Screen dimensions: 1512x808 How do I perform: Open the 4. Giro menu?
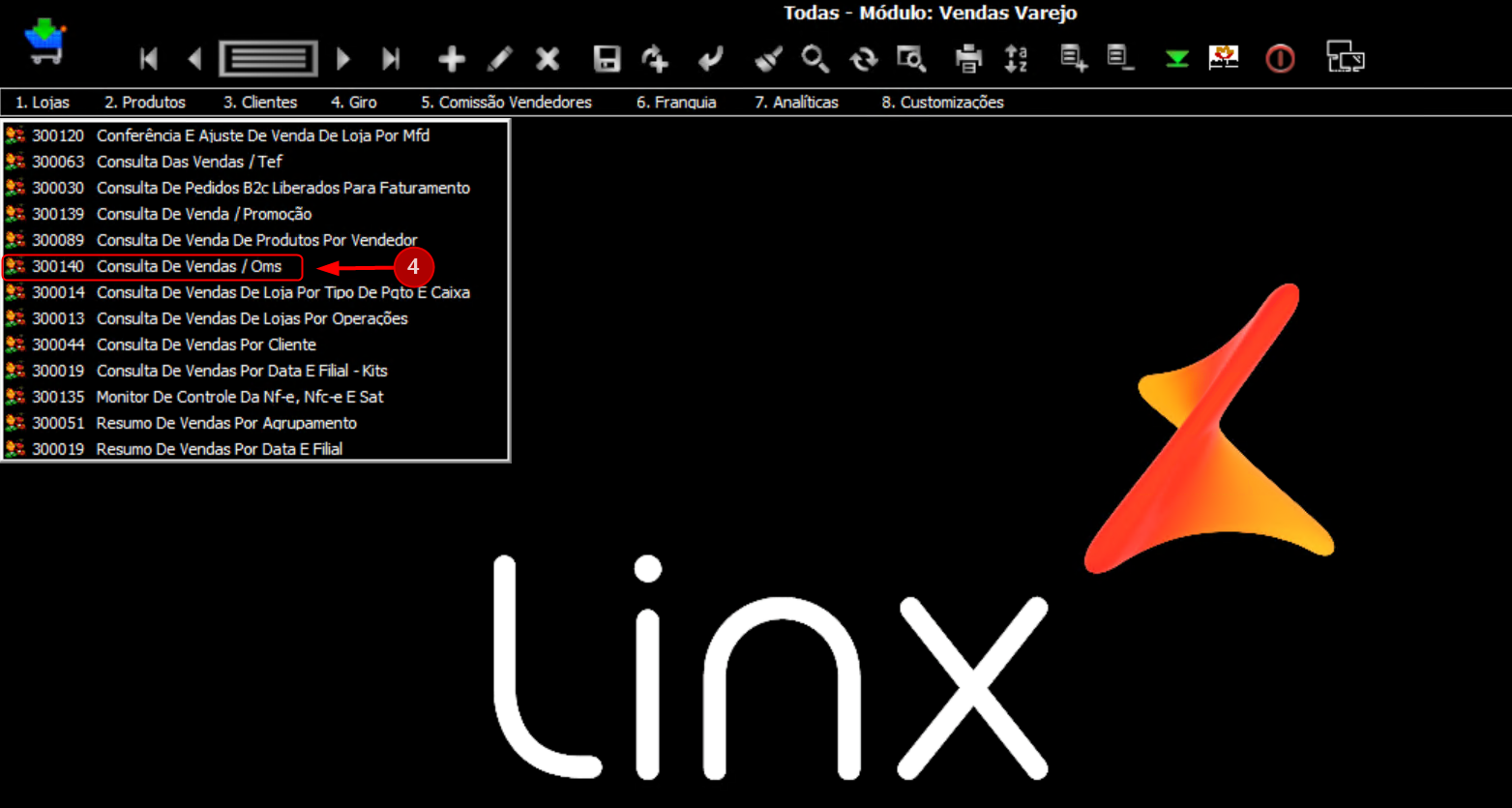point(354,103)
